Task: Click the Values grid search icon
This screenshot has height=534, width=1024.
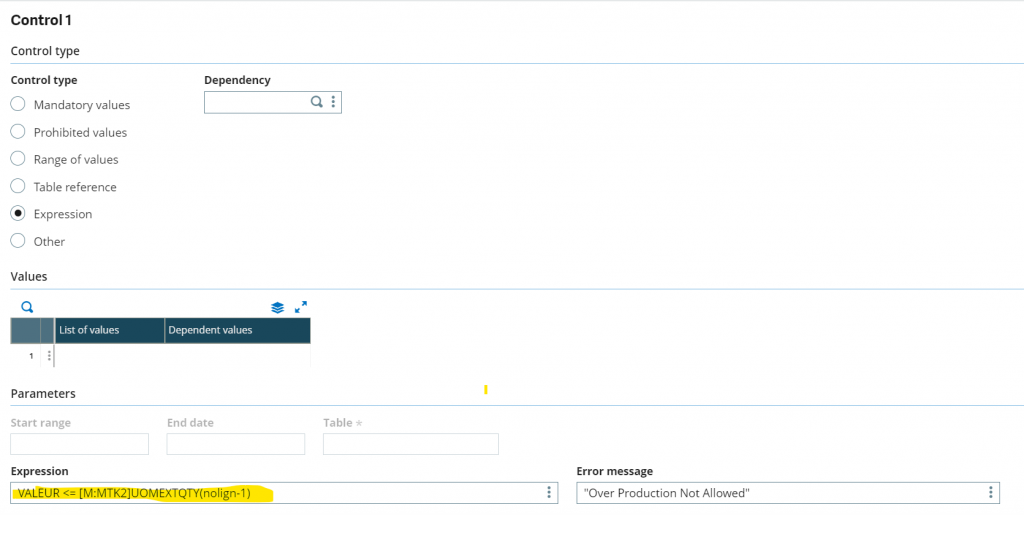Action: pyautogui.click(x=27, y=307)
